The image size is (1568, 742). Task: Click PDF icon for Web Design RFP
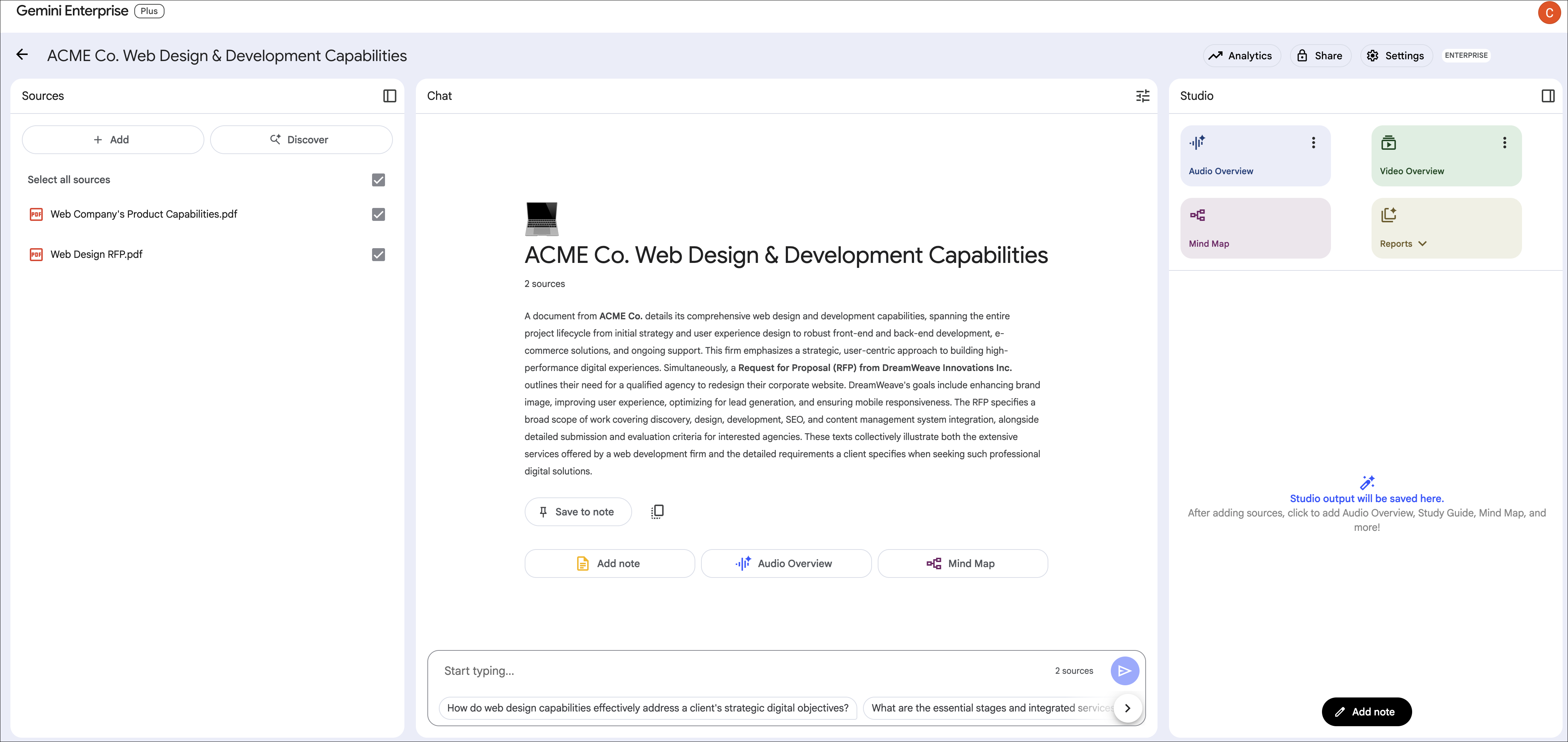(37, 254)
